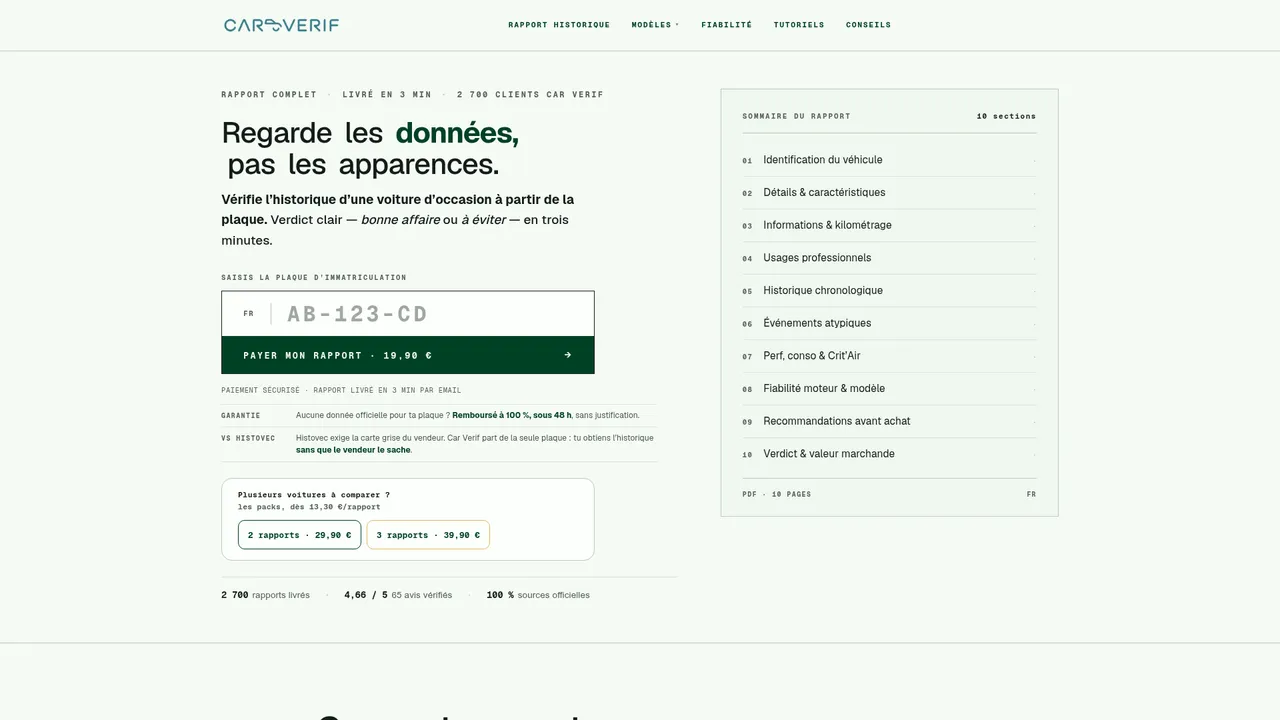Go to the Fiabilité page

point(727,25)
